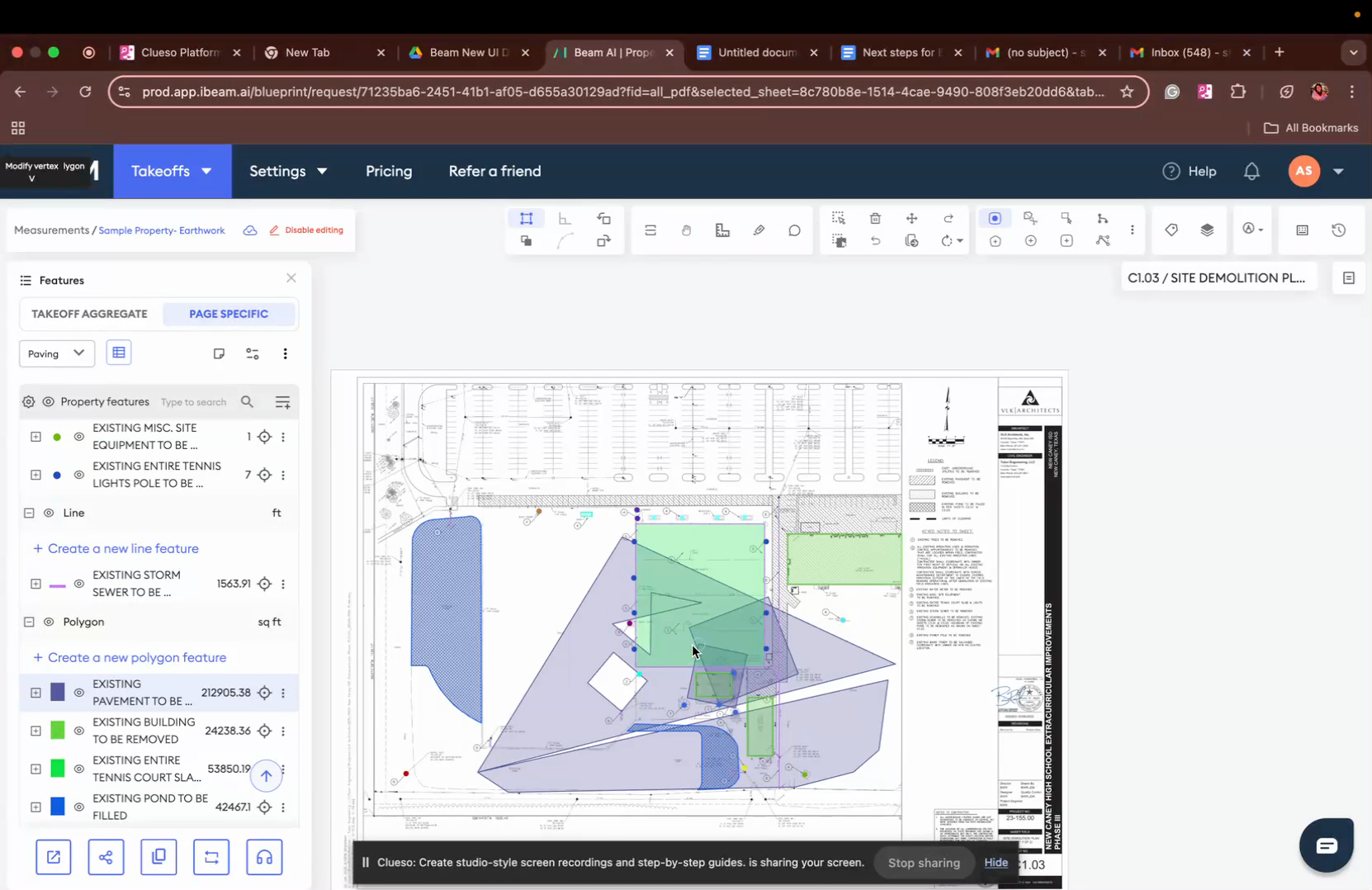Toggle visibility of the Line group

coord(49,513)
